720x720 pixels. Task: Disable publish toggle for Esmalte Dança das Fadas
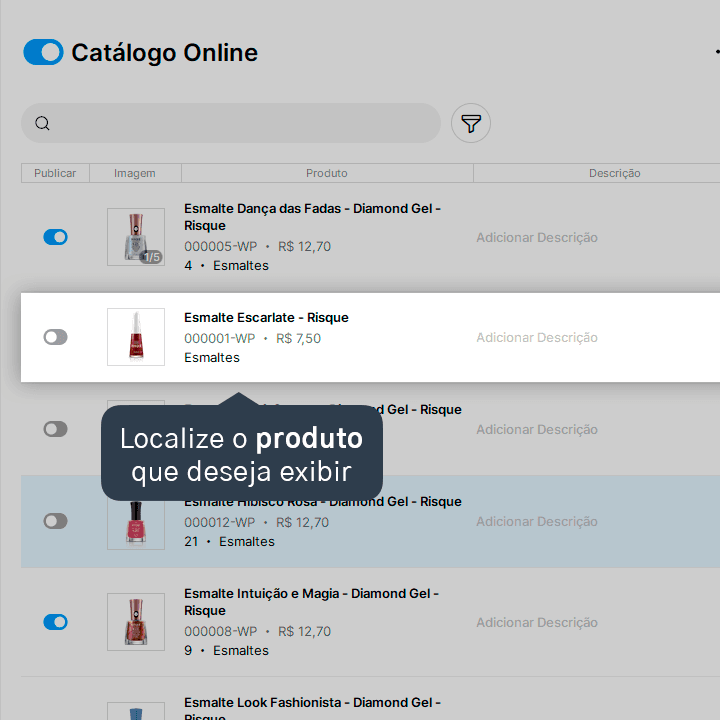coord(56,237)
